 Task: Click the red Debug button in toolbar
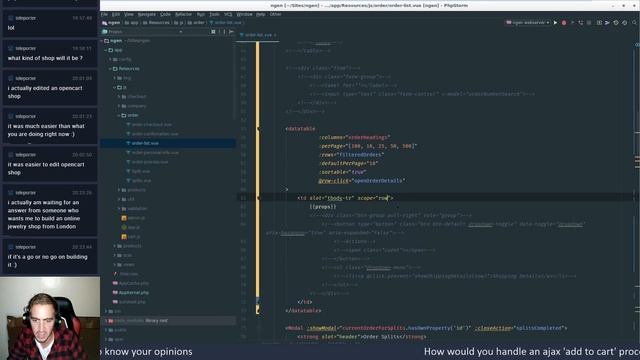(x=564, y=23)
